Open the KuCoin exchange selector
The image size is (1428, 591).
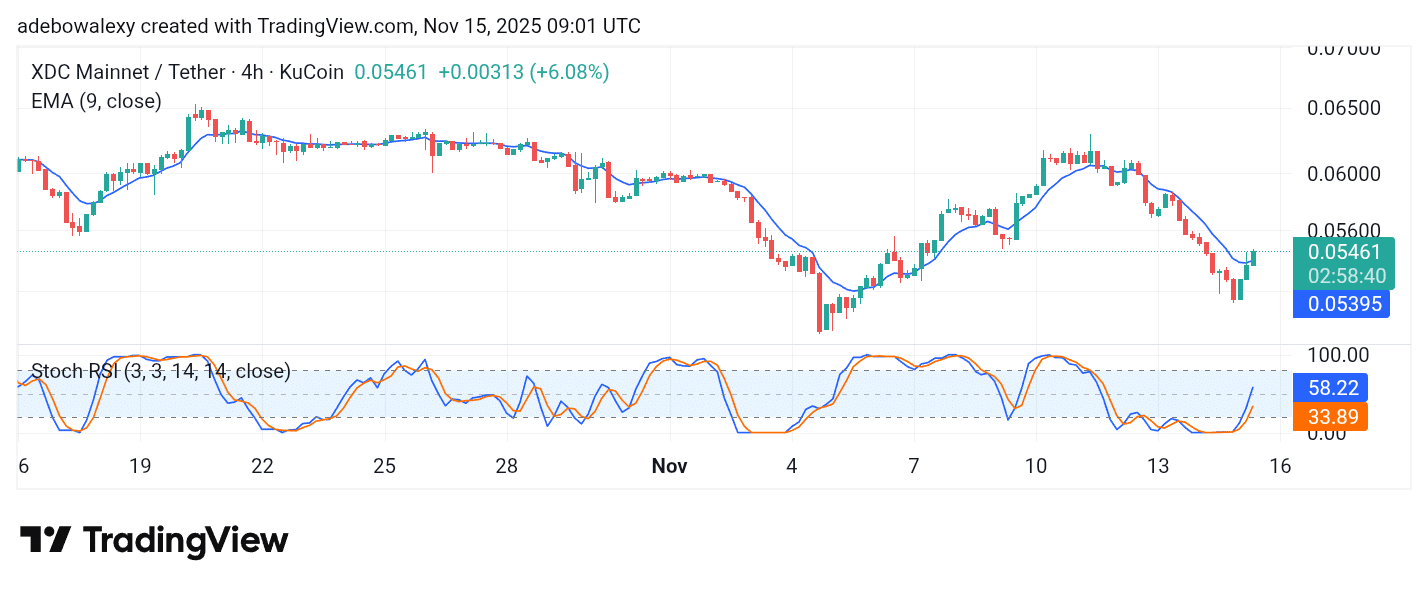[310, 72]
